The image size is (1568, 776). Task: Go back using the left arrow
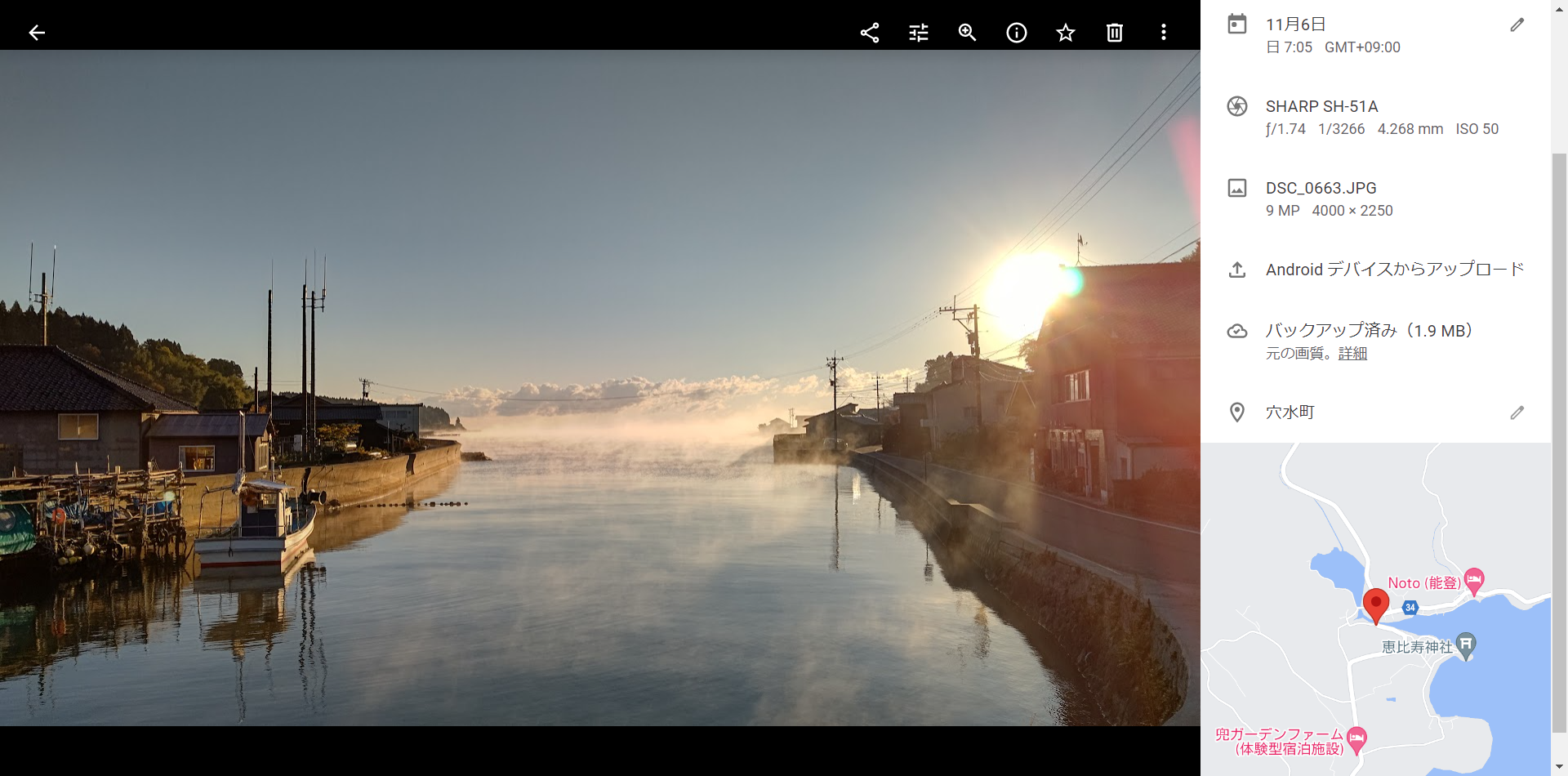coord(37,33)
